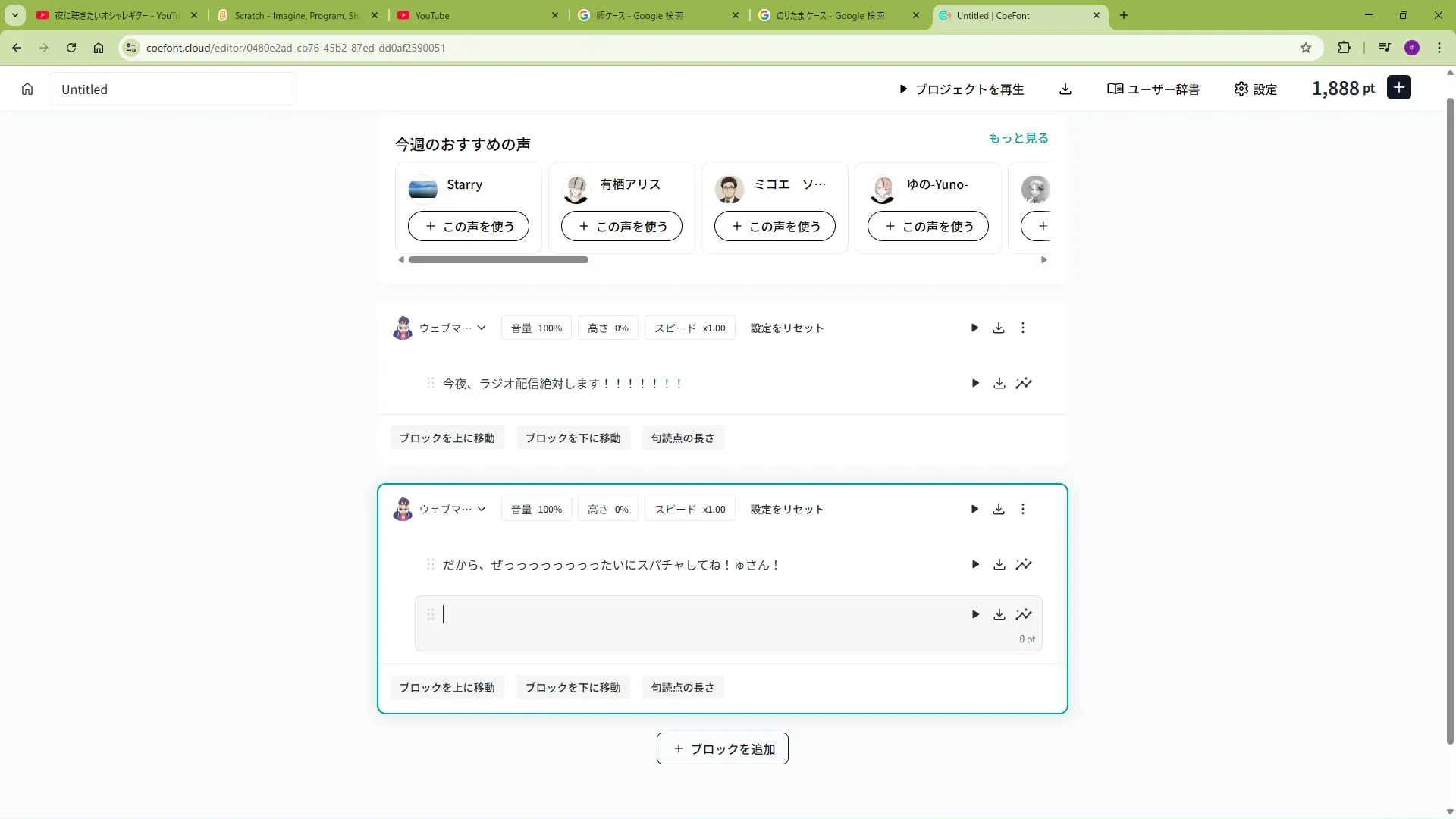This screenshot has width=1456, height=819.
Task: Open 音量 100% setting in first block
Action: tap(536, 328)
